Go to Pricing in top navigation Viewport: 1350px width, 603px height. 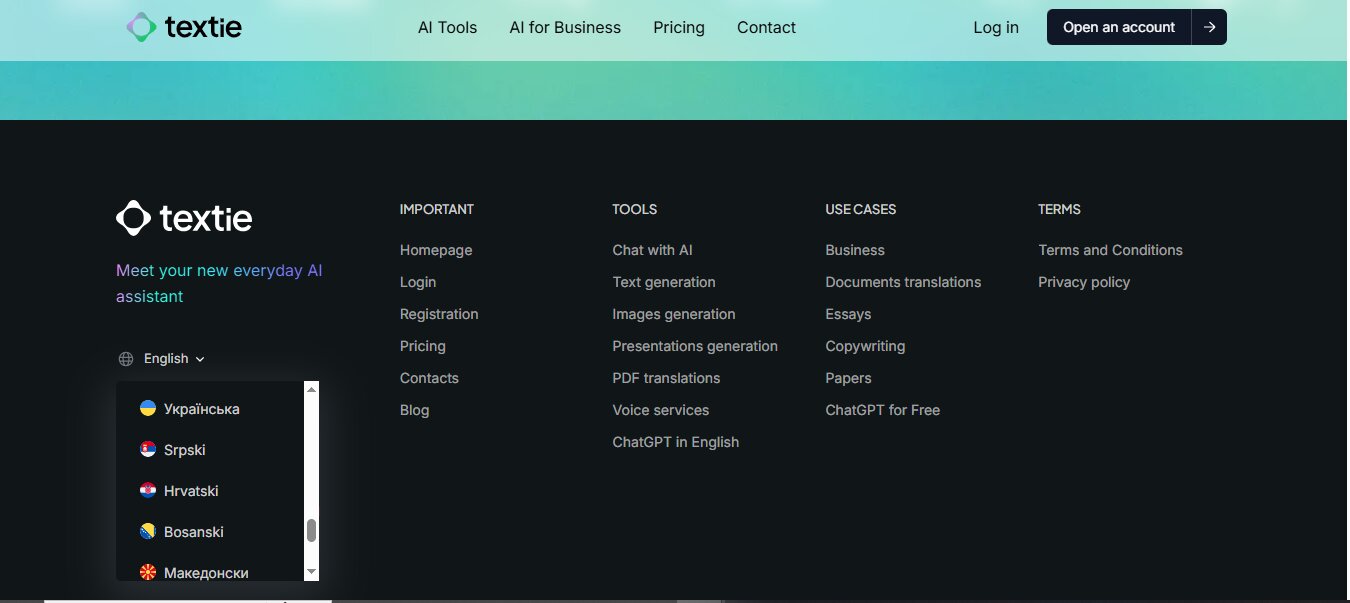(x=679, y=28)
